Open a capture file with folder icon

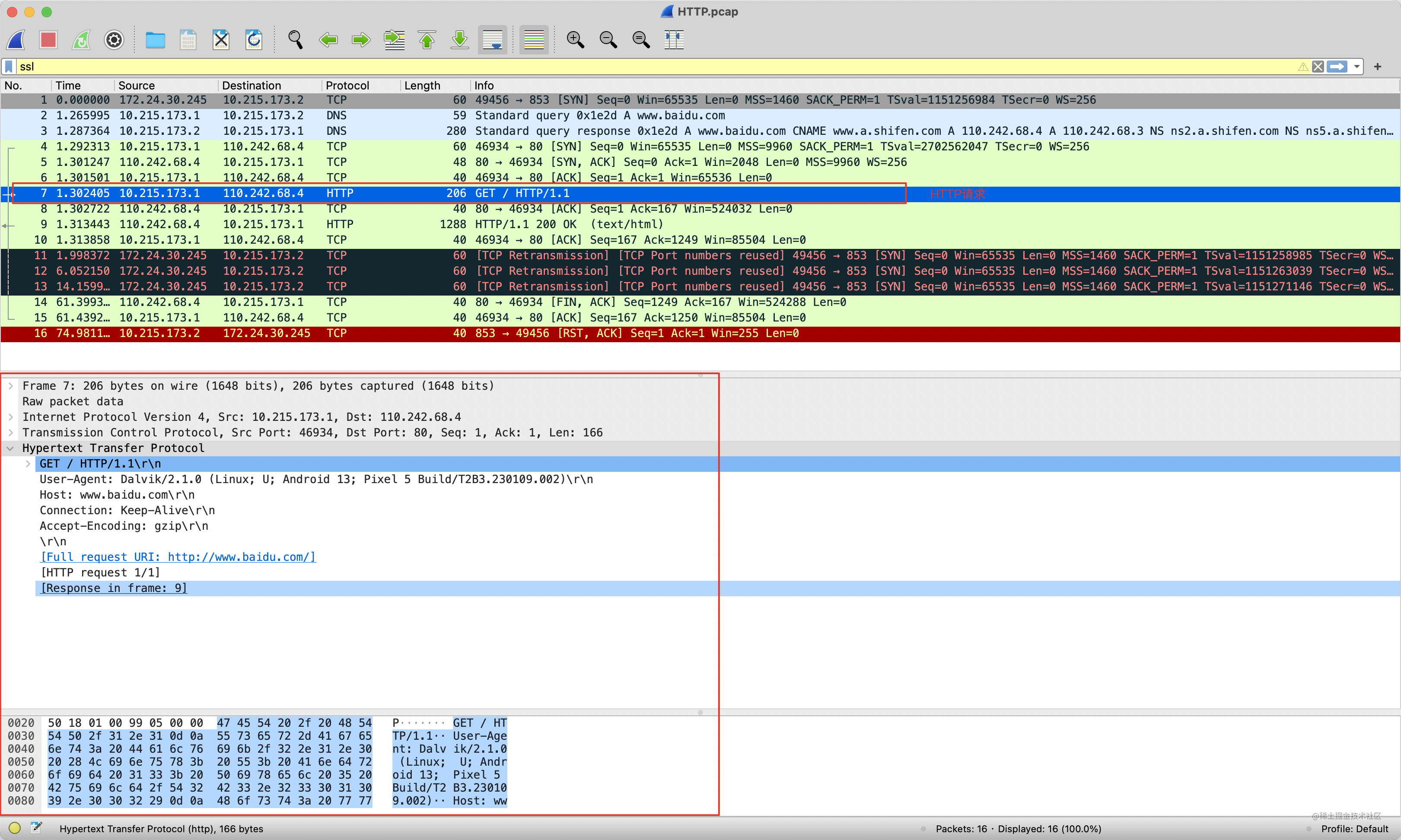(155, 40)
